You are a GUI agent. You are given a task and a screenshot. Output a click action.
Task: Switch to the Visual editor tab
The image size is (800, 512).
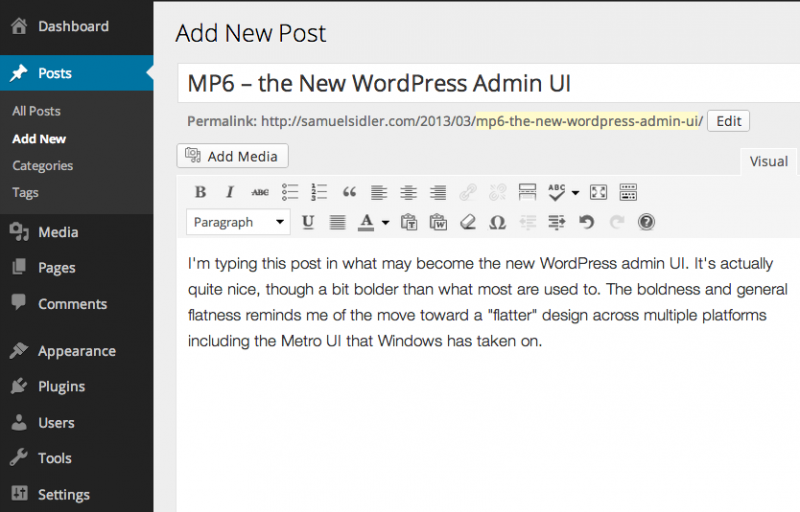point(768,162)
